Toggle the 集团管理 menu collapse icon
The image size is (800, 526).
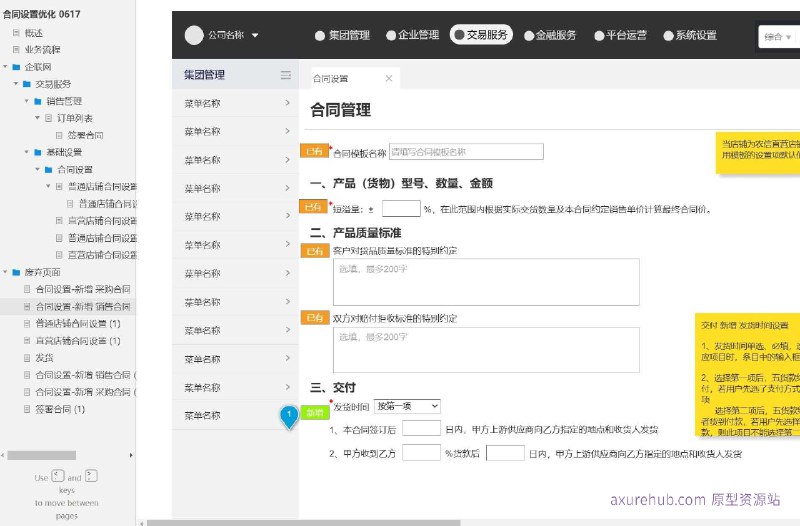(286, 75)
